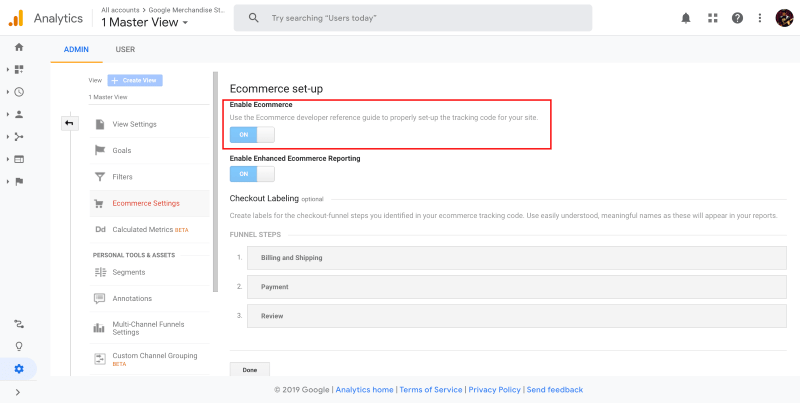Click the Google Analytics logo
This screenshot has height=403, width=800.
[x=16, y=18]
